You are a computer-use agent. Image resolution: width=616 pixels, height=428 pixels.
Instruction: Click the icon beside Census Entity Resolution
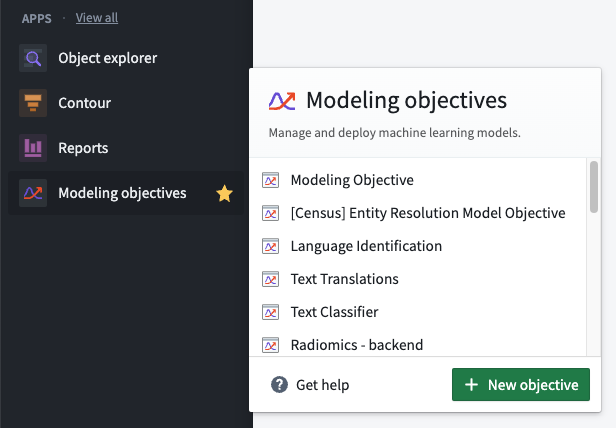pos(271,213)
